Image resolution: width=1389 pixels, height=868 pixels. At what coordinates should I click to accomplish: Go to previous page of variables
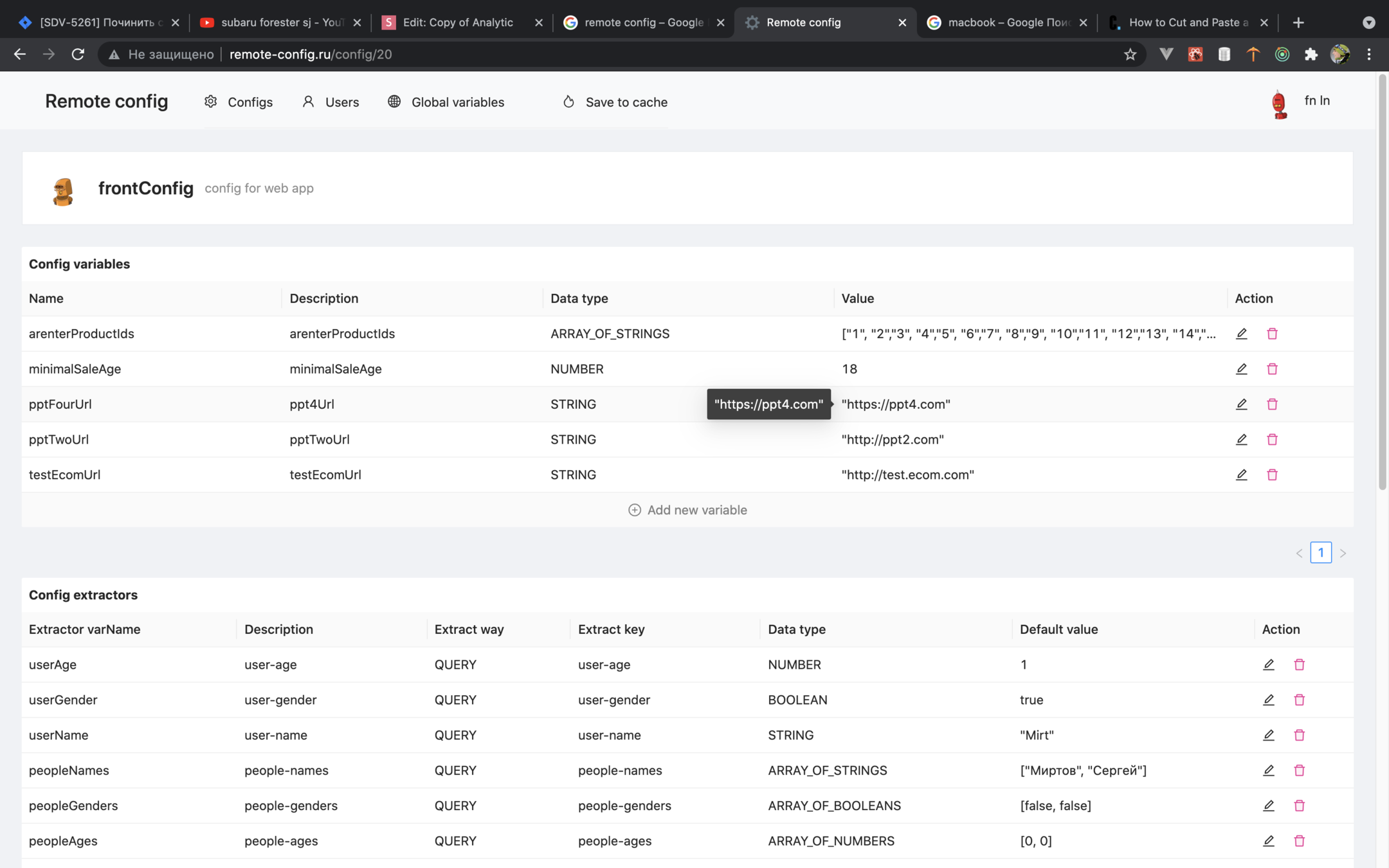point(1299,553)
